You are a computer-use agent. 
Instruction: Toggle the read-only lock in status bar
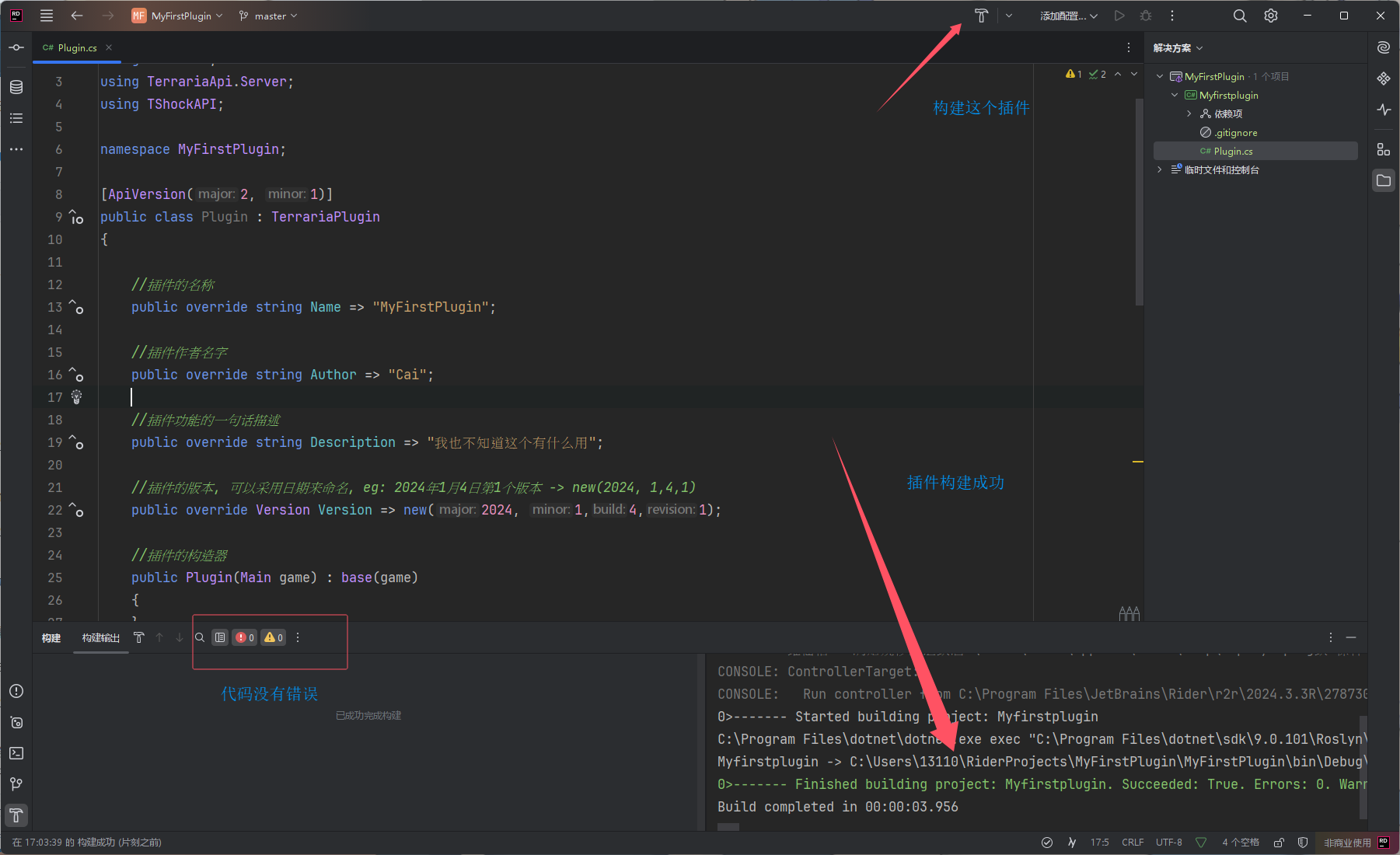tap(1279, 843)
